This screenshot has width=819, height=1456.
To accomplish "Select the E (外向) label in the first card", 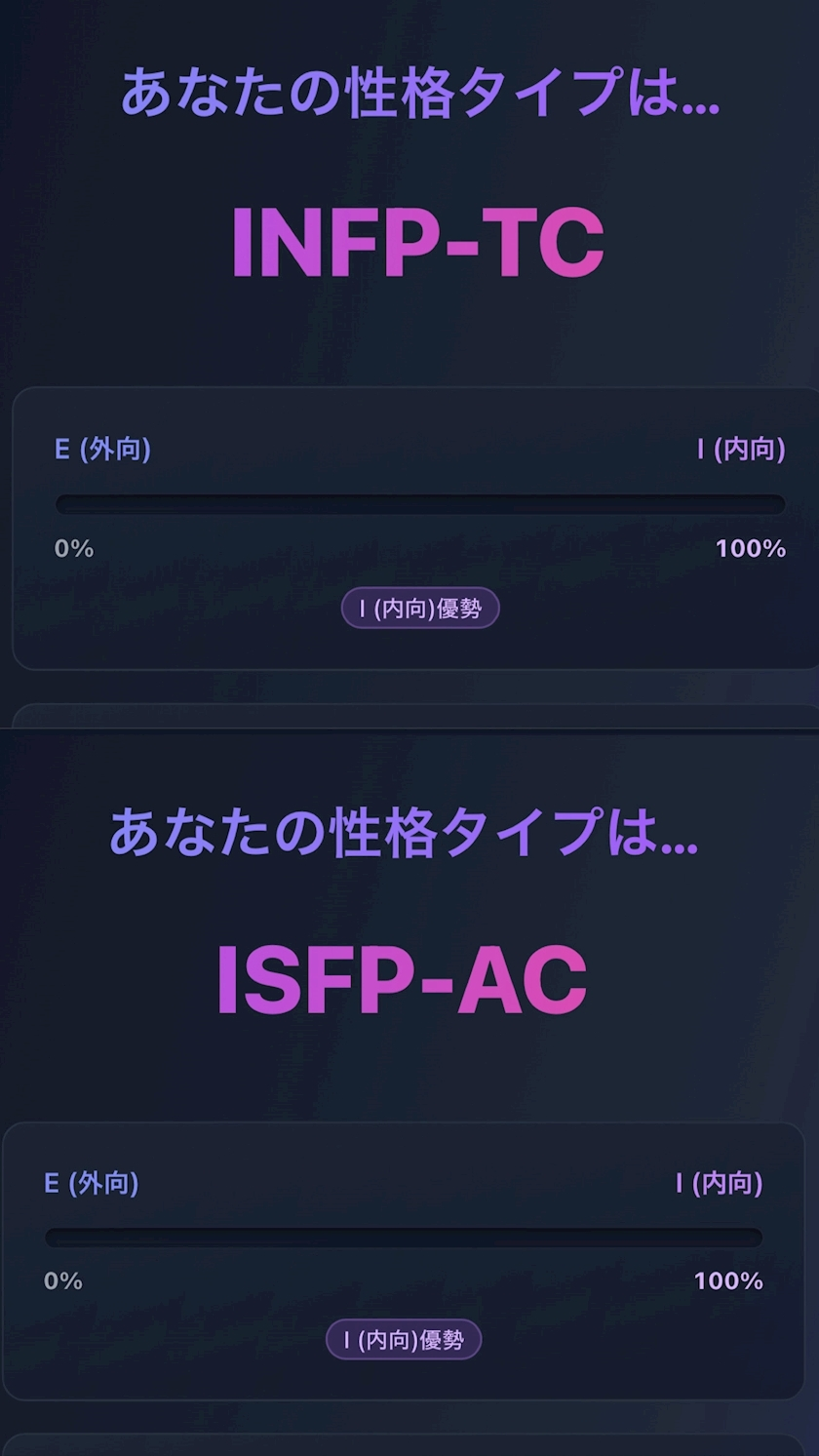I will click(x=98, y=450).
